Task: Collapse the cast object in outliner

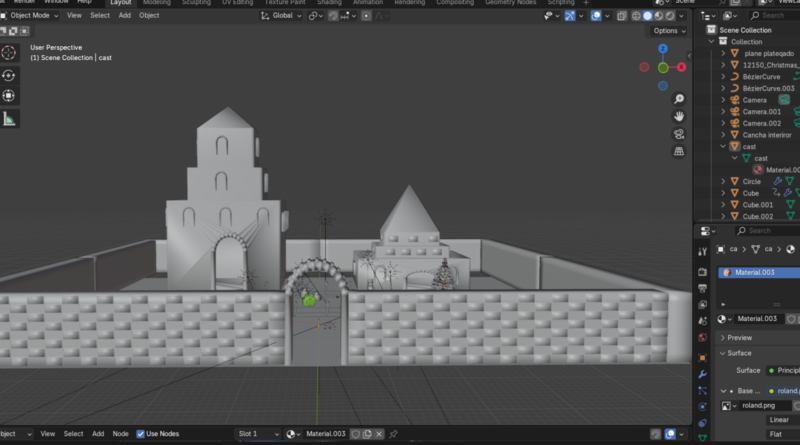Action: 723,146
